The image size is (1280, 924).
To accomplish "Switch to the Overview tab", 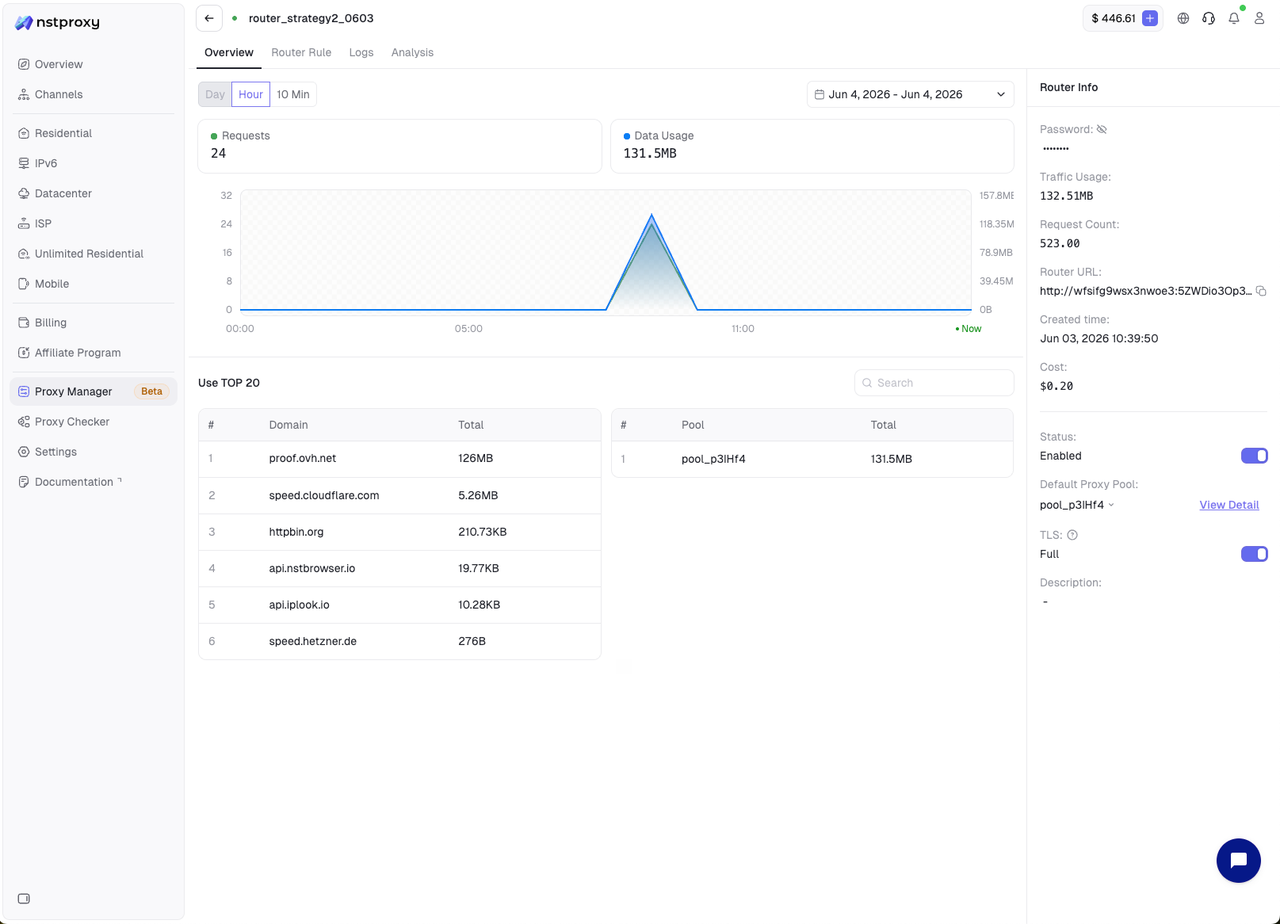I will [x=229, y=52].
